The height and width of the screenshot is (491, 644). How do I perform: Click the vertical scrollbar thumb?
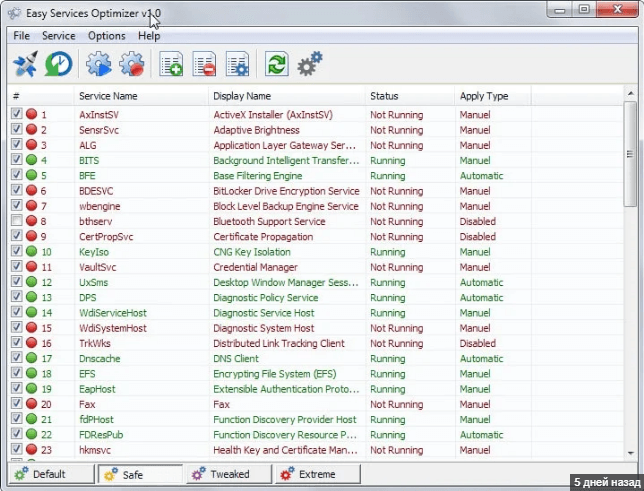tap(630, 154)
